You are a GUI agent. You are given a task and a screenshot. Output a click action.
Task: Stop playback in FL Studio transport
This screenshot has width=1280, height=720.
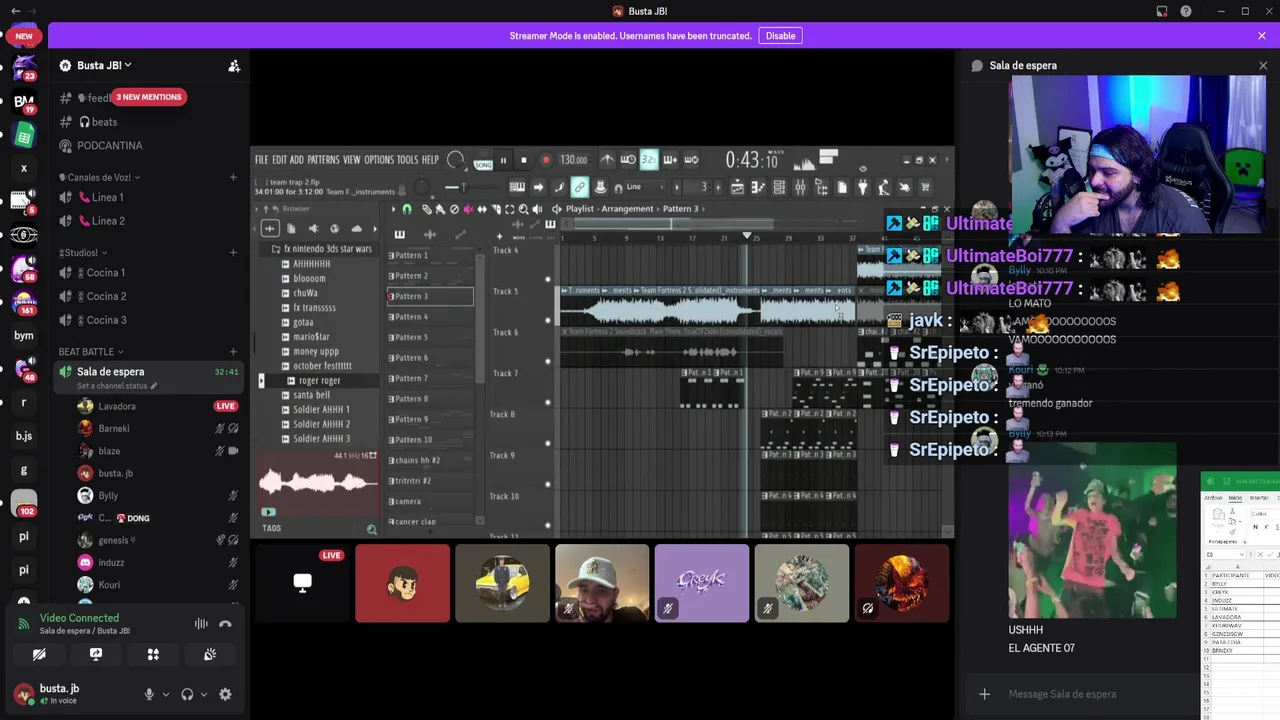tap(524, 160)
